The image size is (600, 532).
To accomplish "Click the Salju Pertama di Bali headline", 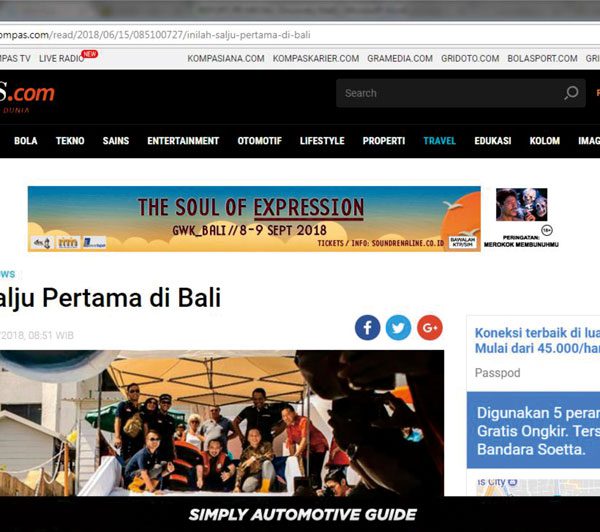I will tap(110, 299).
